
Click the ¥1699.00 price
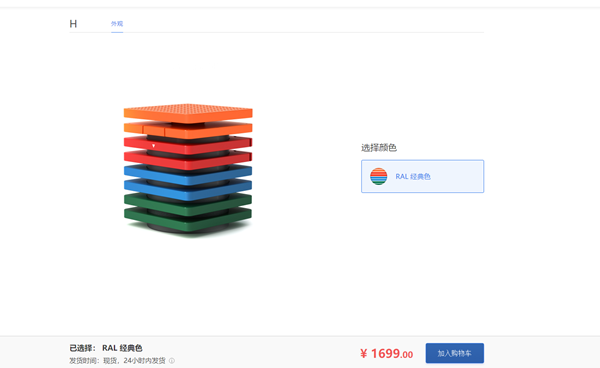click(x=386, y=353)
